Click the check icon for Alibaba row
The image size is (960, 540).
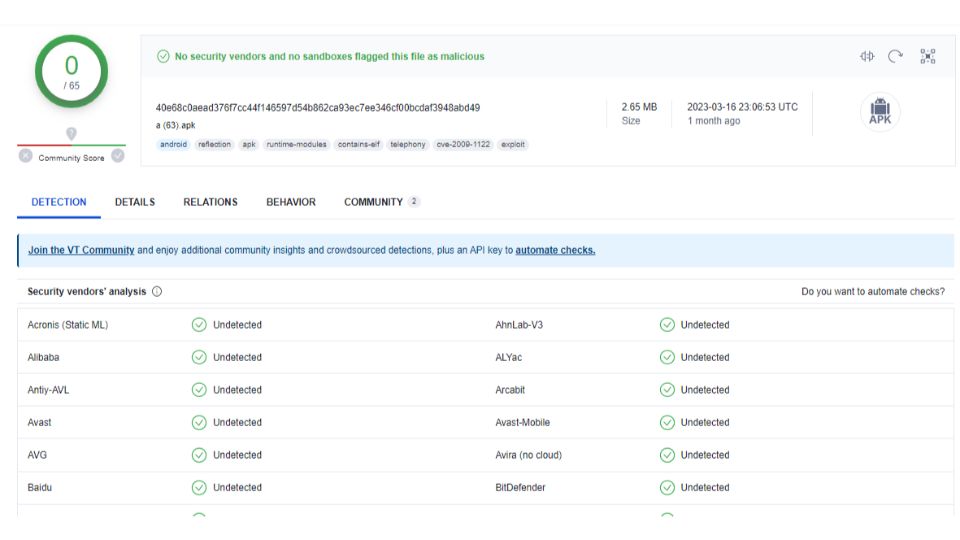[x=199, y=357]
